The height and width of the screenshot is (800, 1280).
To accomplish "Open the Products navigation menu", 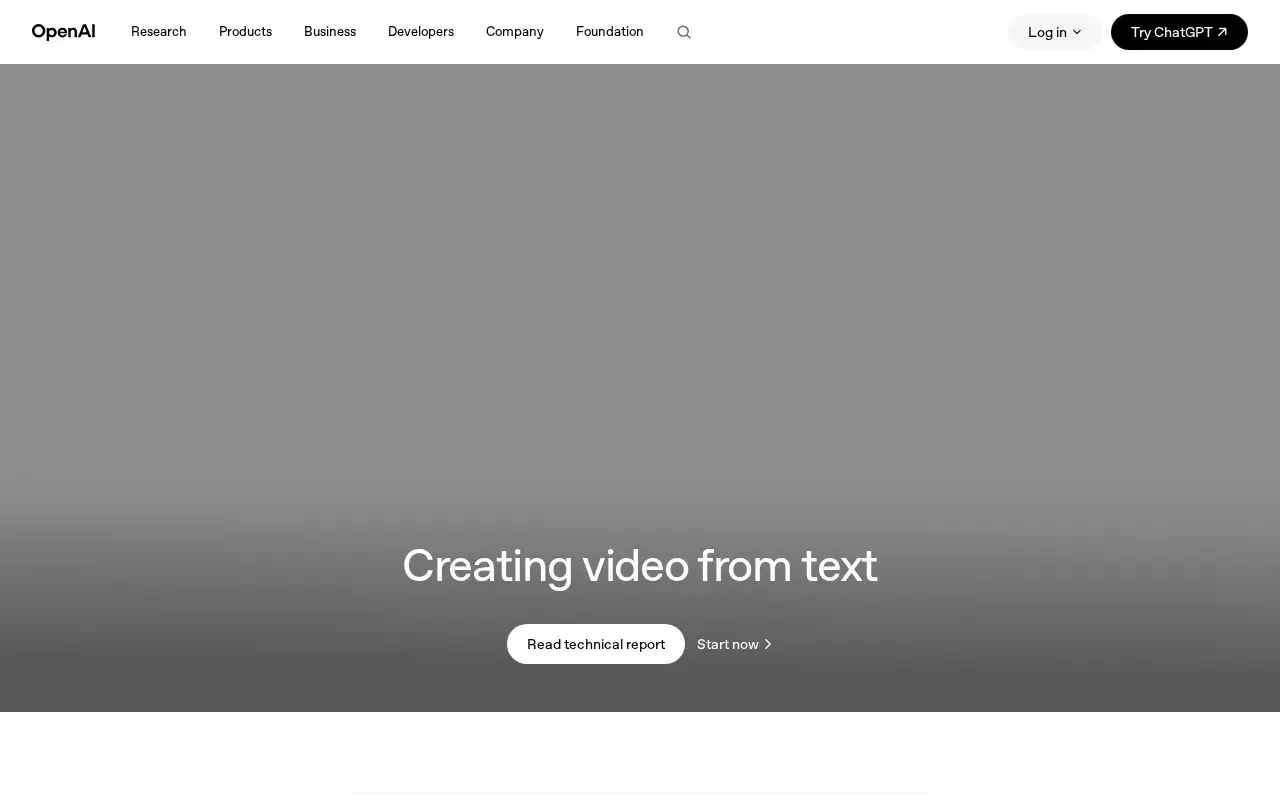I will pos(245,32).
